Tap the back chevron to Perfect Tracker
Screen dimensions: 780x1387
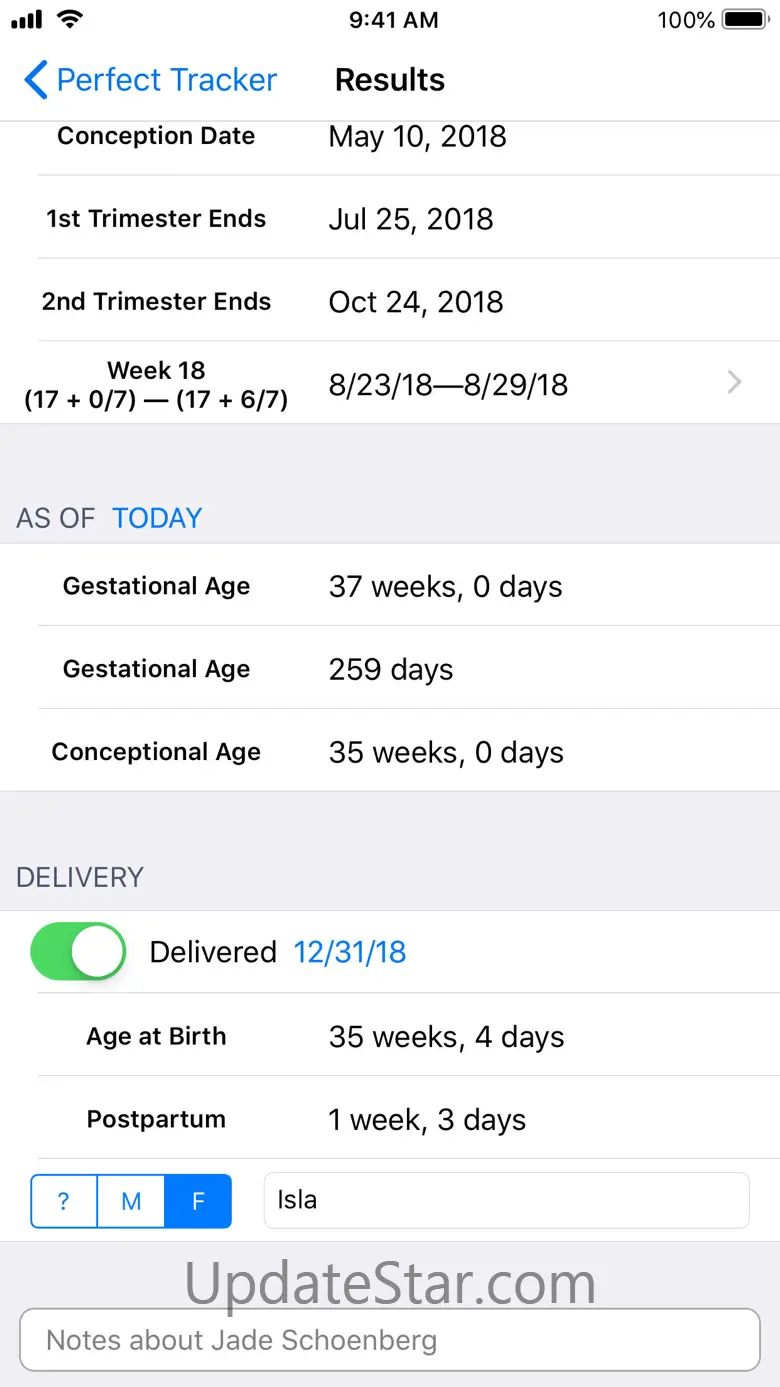pyautogui.click(x=36, y=80)
